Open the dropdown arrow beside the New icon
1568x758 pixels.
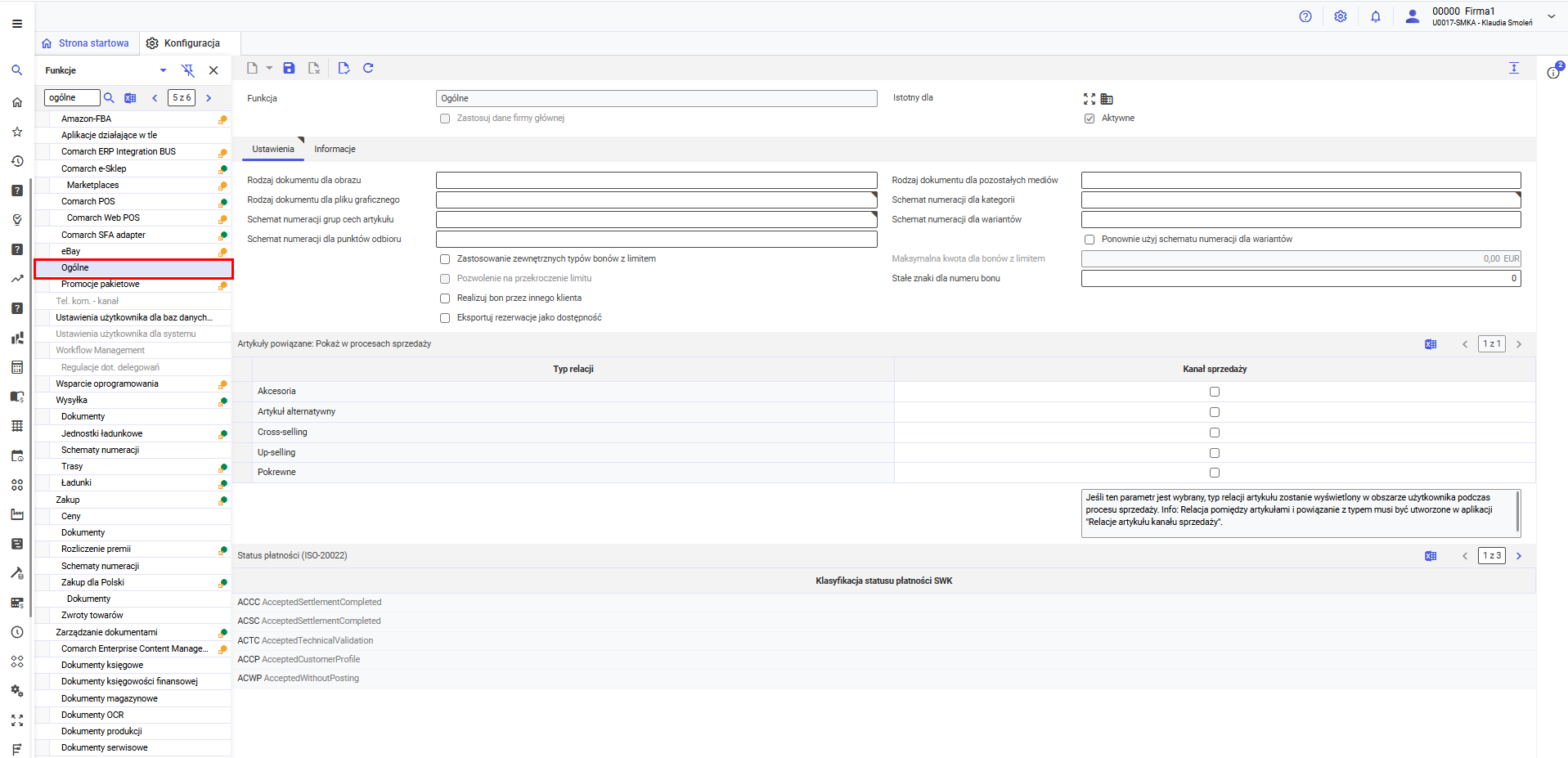point(269,68)
